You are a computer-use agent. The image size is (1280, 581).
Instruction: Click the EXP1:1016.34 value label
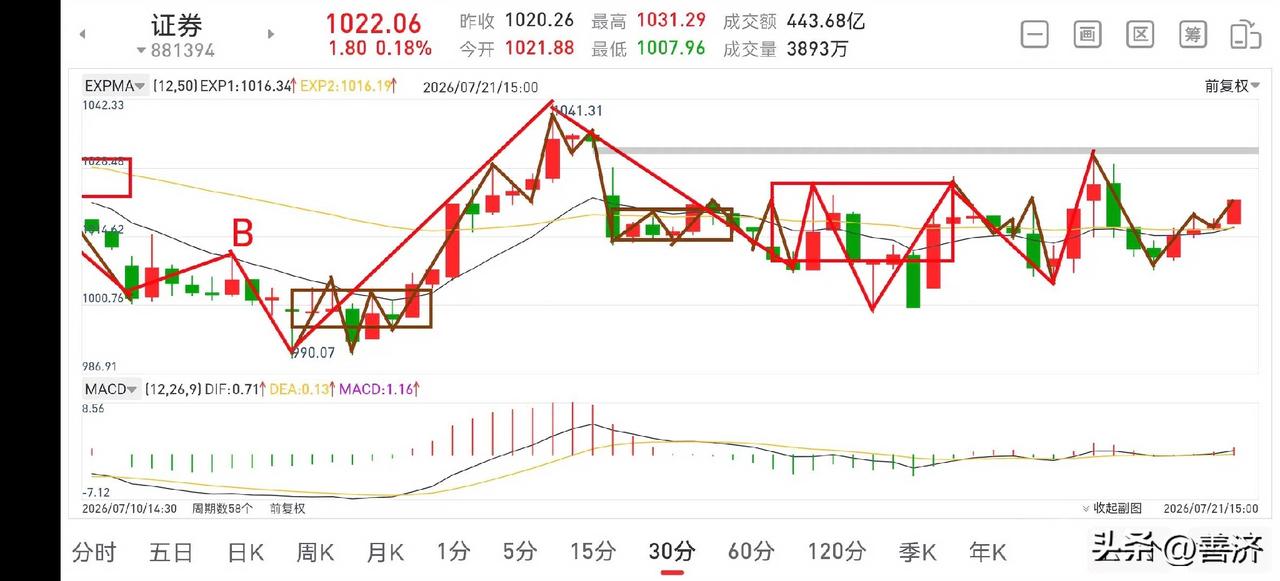click(x=249, y=87)
